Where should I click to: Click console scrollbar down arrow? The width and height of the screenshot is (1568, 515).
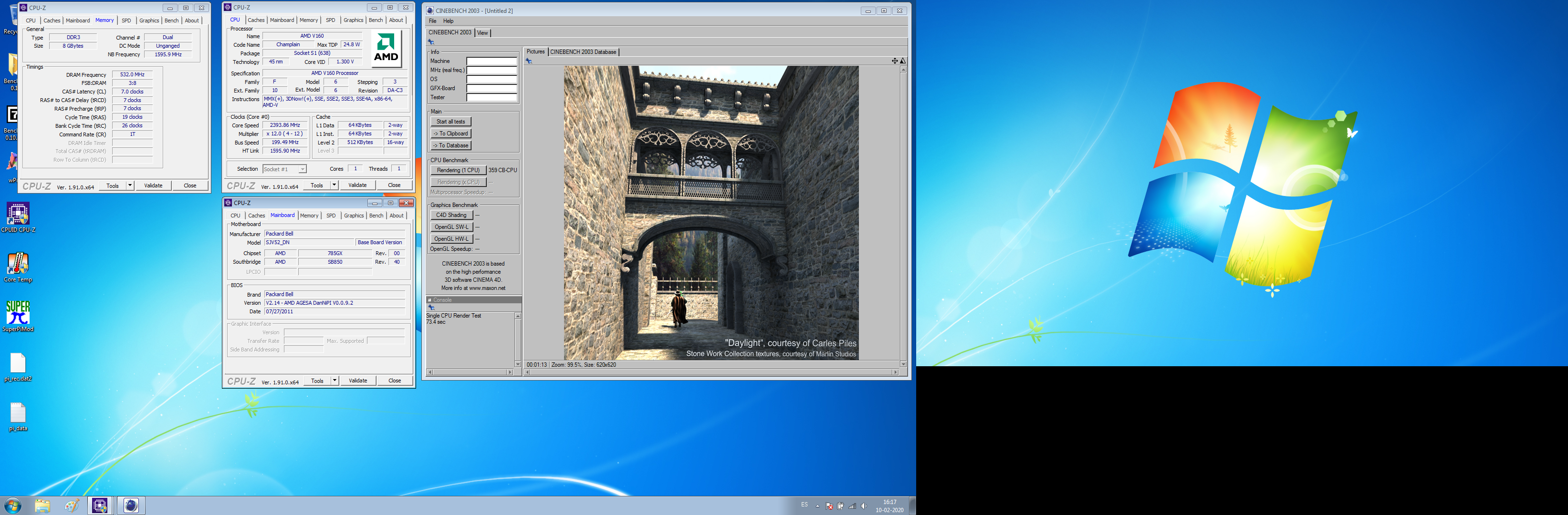click(518, 364)
